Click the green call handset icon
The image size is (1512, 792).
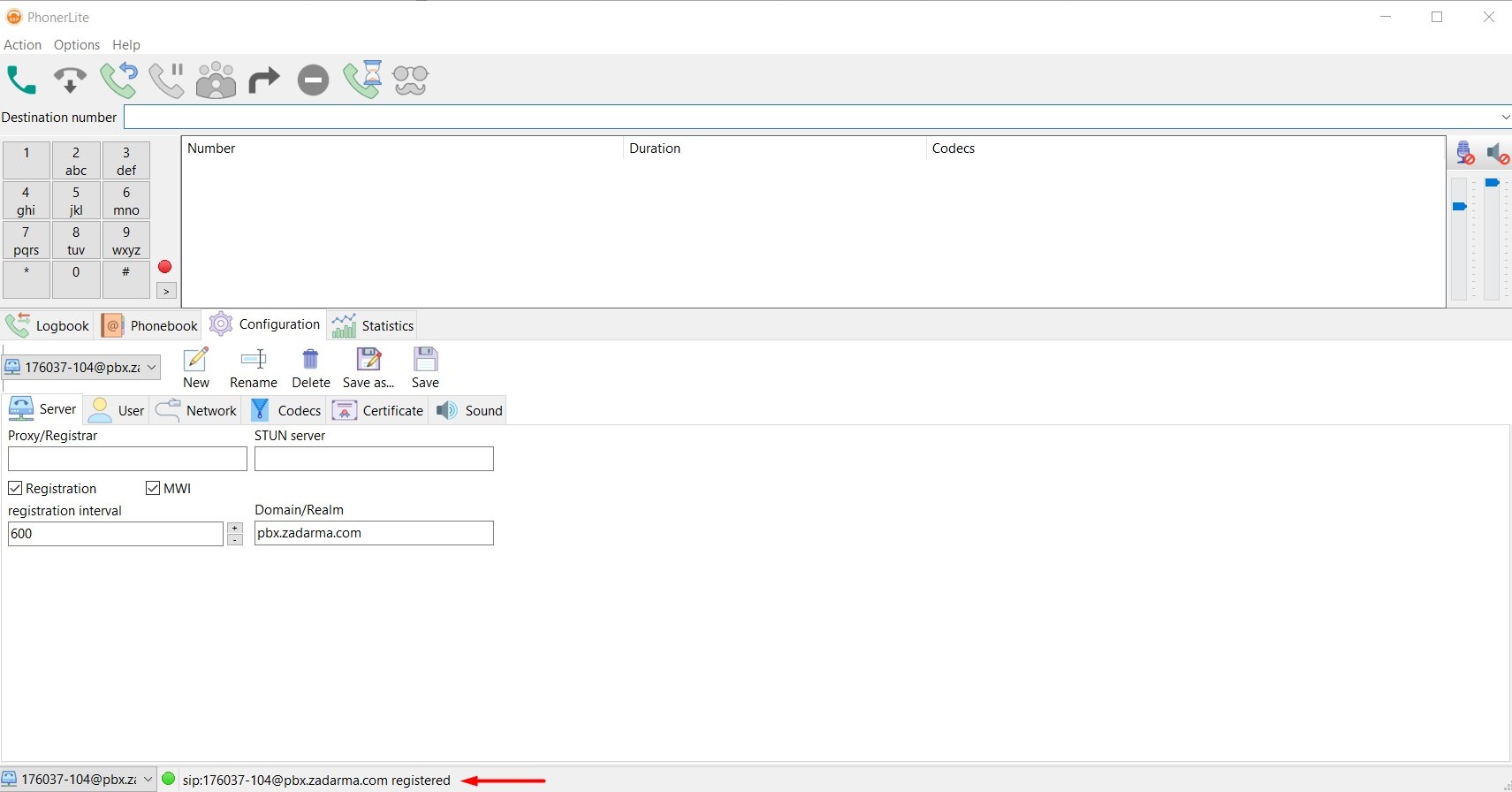point(21,80)
